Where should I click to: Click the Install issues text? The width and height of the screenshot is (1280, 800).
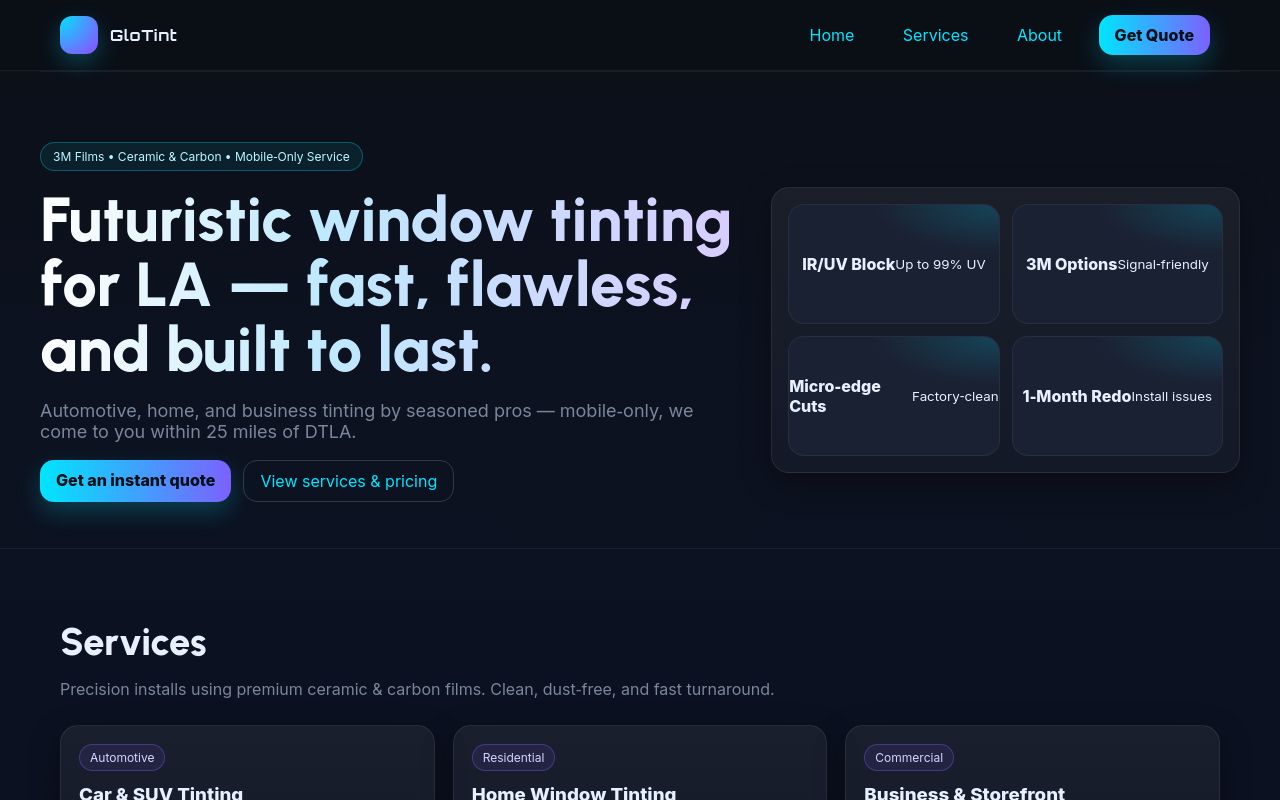pyautogui.click(x=1171, y=397)
